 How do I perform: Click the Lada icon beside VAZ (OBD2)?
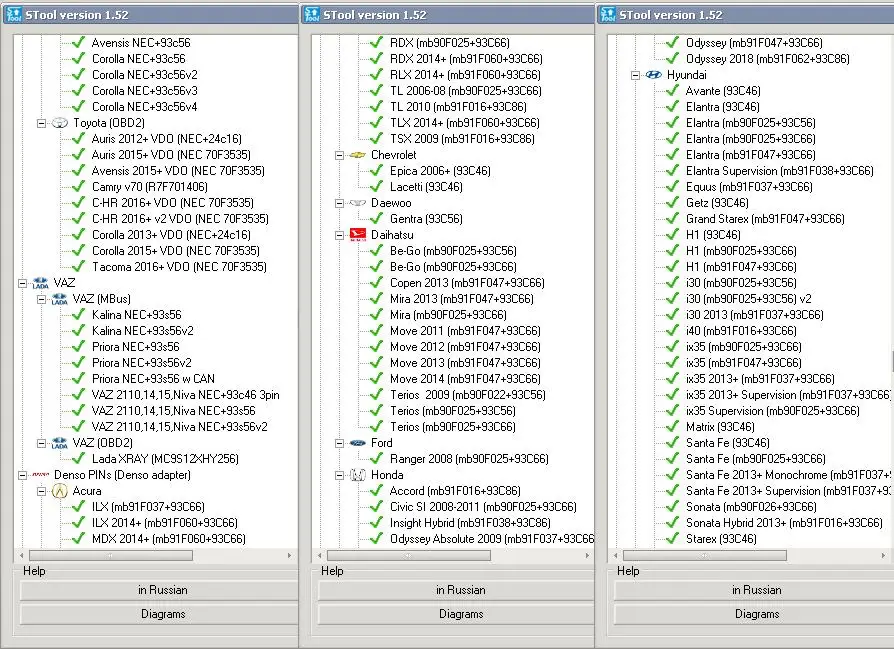[60, 443]
